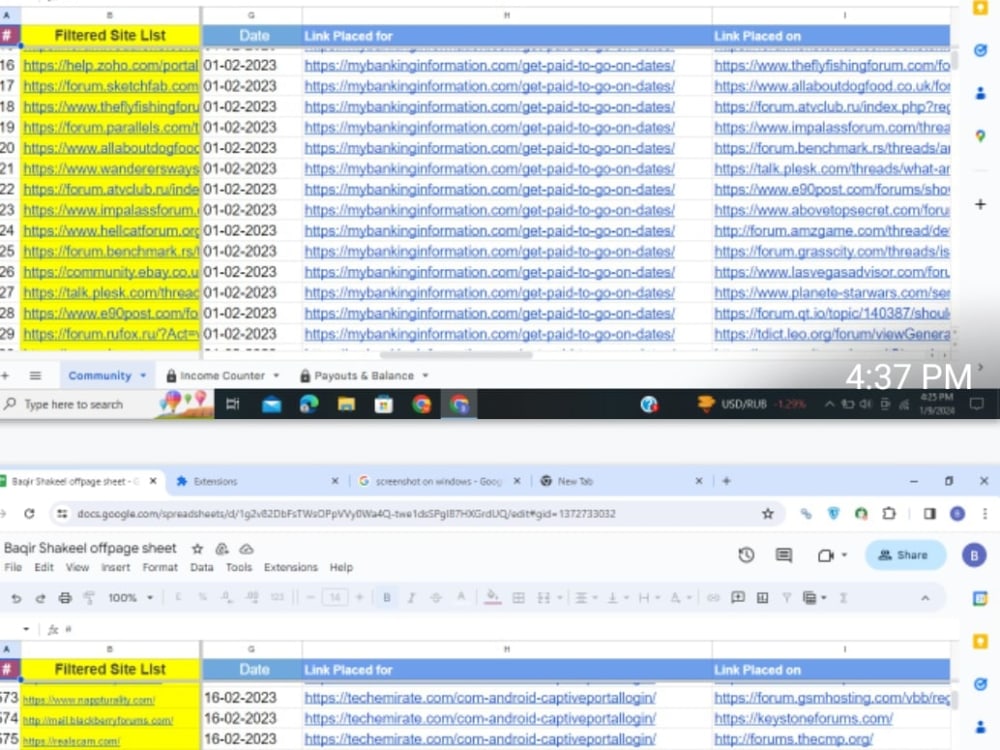Insert a comment from toolbar

pos(738,598)
